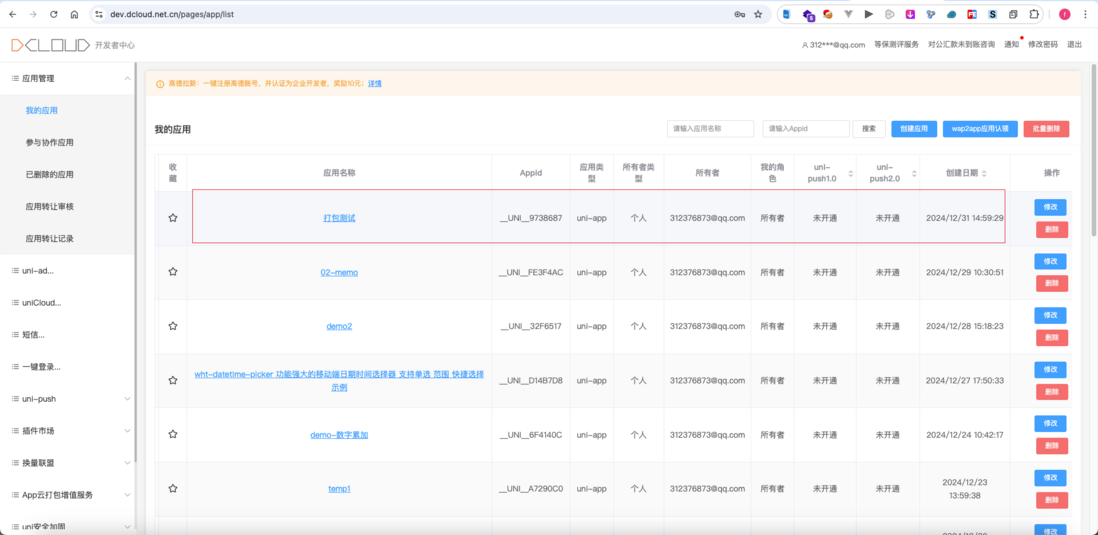Bookmark this page with the star icon
Screen dimensions: 1098x535
(758, 14)
